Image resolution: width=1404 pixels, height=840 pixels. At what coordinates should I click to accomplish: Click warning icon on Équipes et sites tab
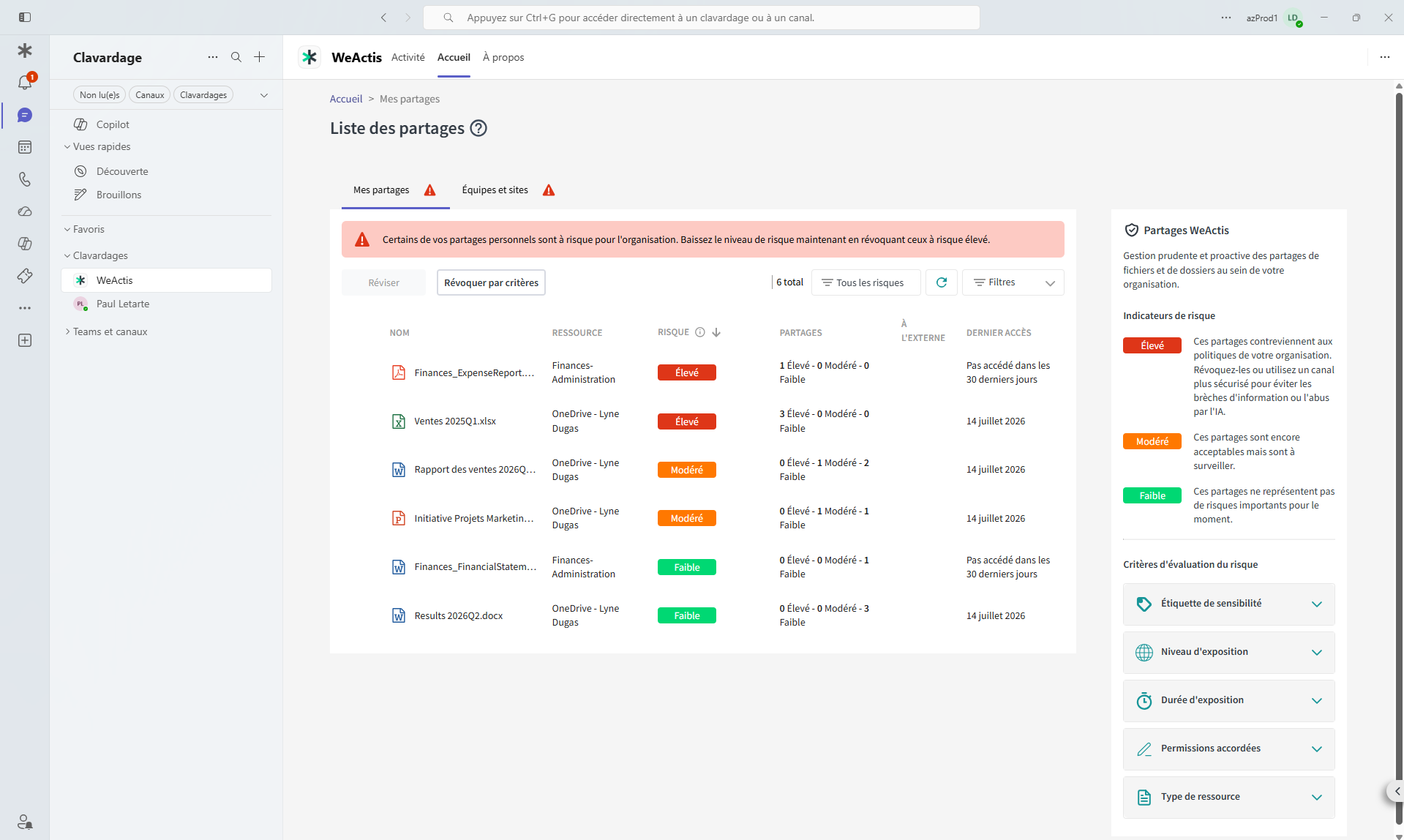click(549, 190)
